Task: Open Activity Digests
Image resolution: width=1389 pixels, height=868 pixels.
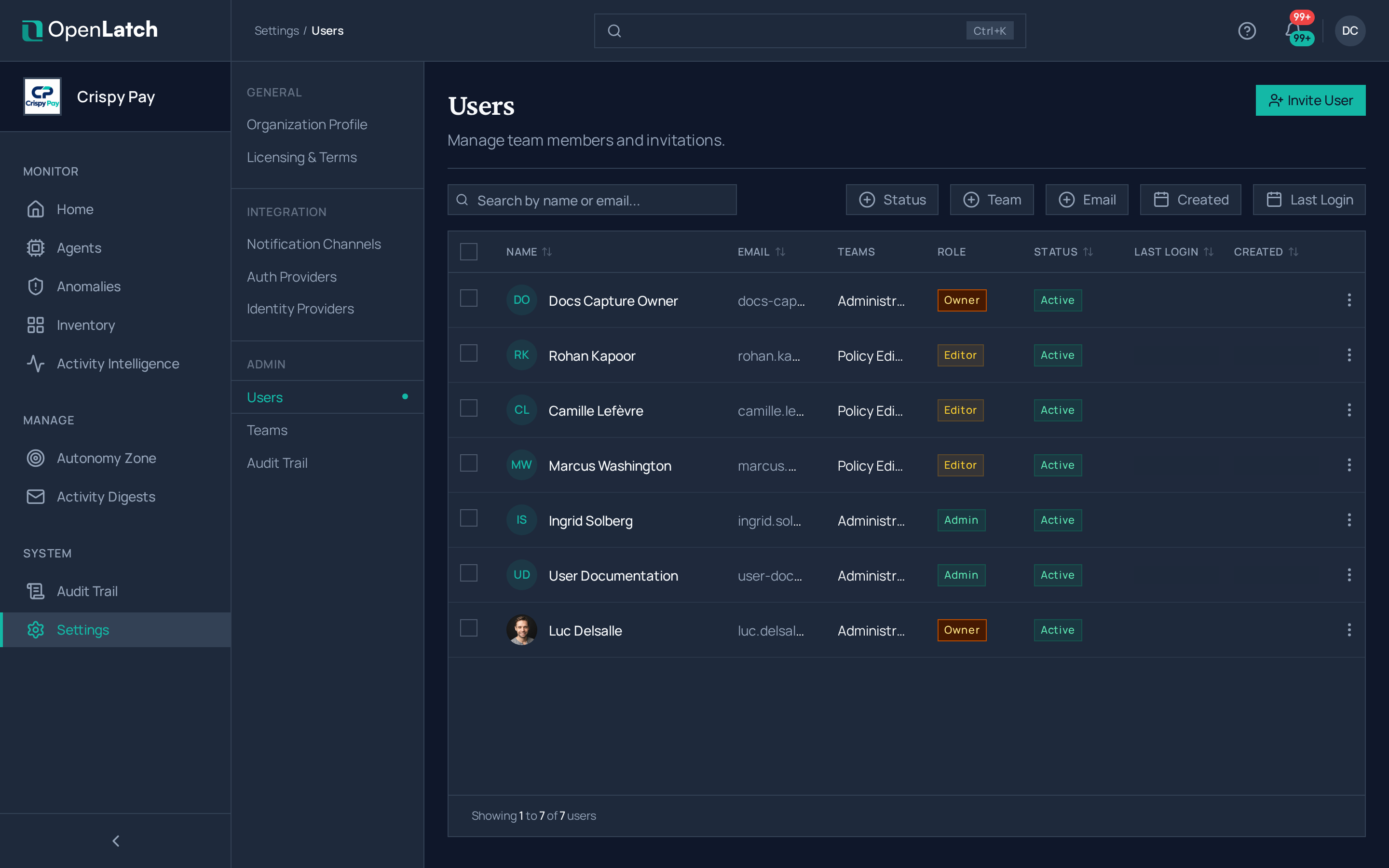Action: coord(115,497)
